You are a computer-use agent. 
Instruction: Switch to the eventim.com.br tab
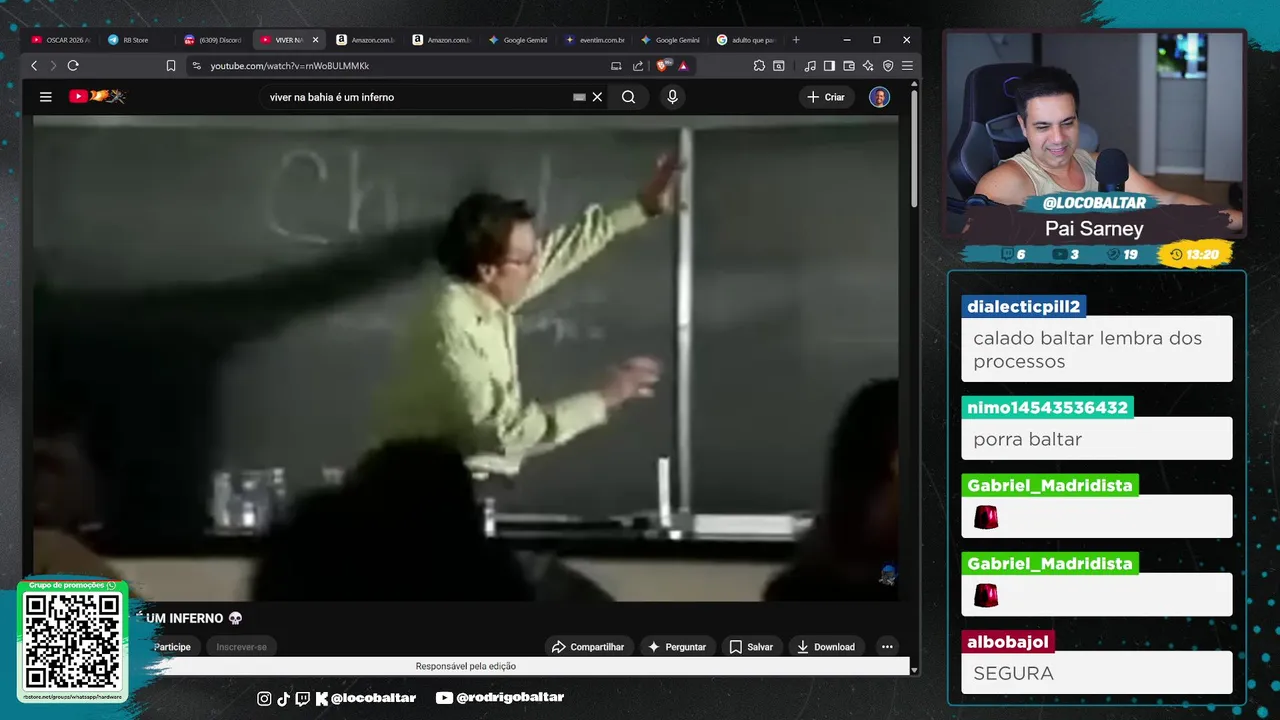pyautogui.click(x=594, y=40)
